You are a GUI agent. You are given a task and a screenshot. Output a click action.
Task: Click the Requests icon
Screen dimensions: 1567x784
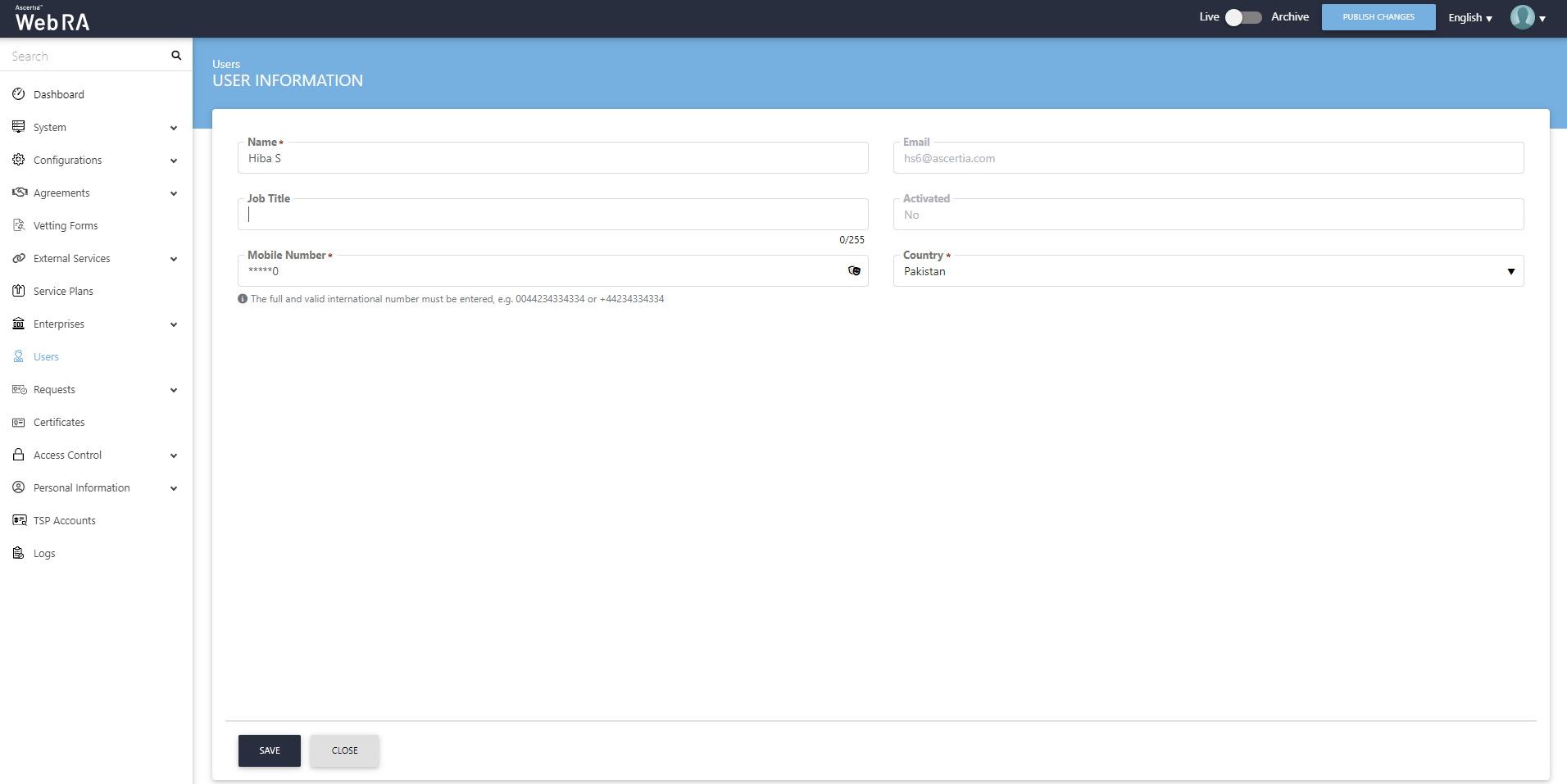[x=20, y=389]
